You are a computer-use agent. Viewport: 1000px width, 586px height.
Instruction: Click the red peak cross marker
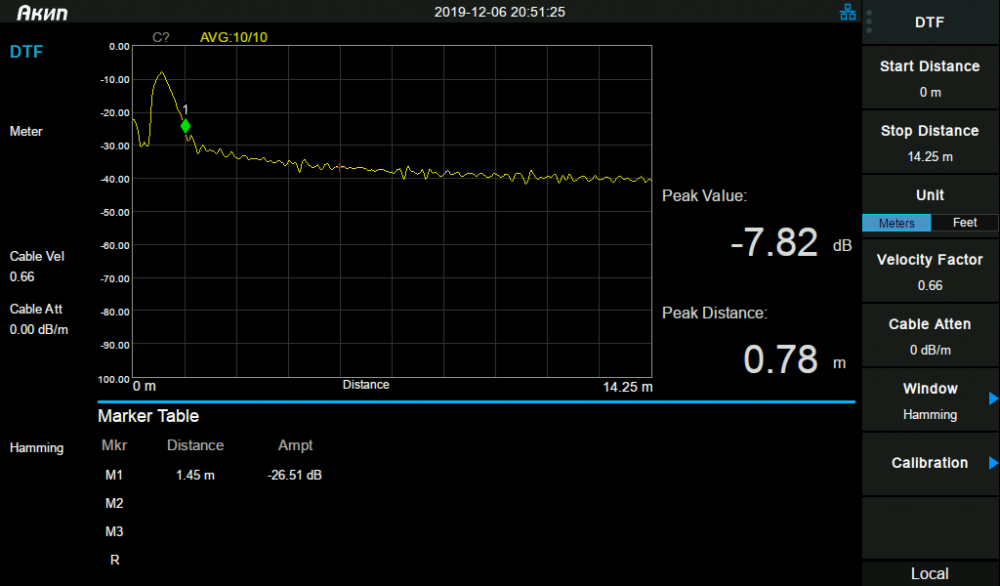[340, 168]
